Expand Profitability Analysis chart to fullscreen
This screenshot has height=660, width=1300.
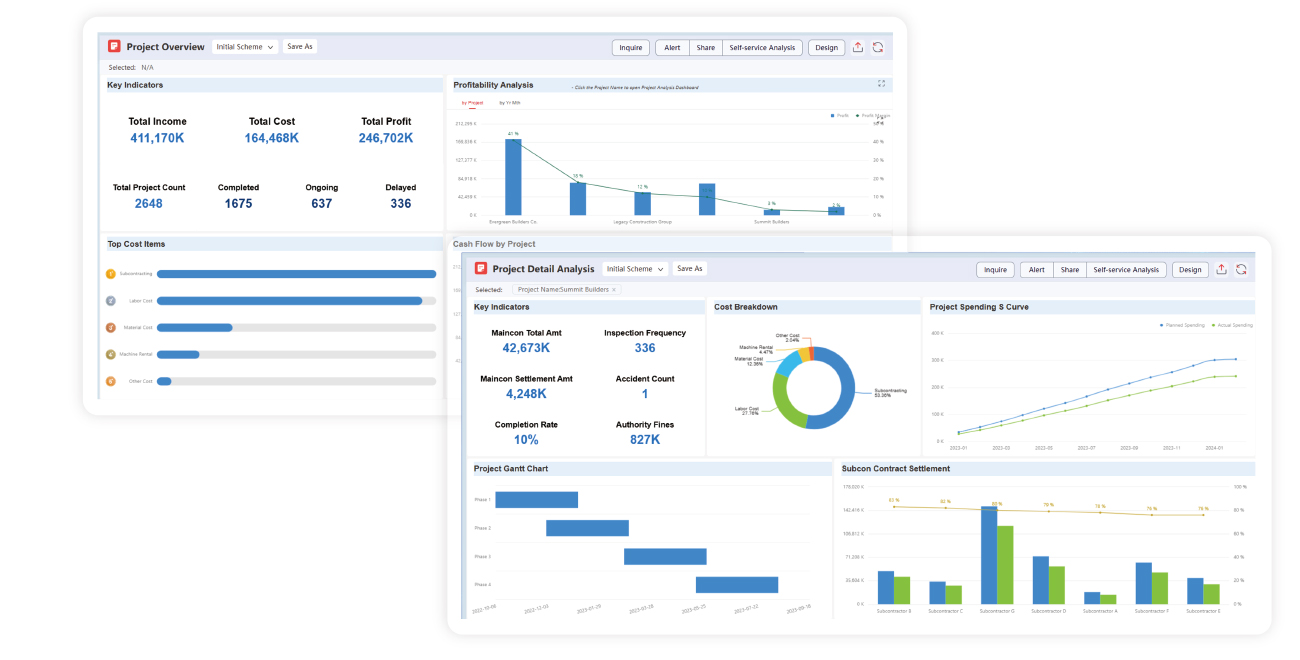(881, 84)
